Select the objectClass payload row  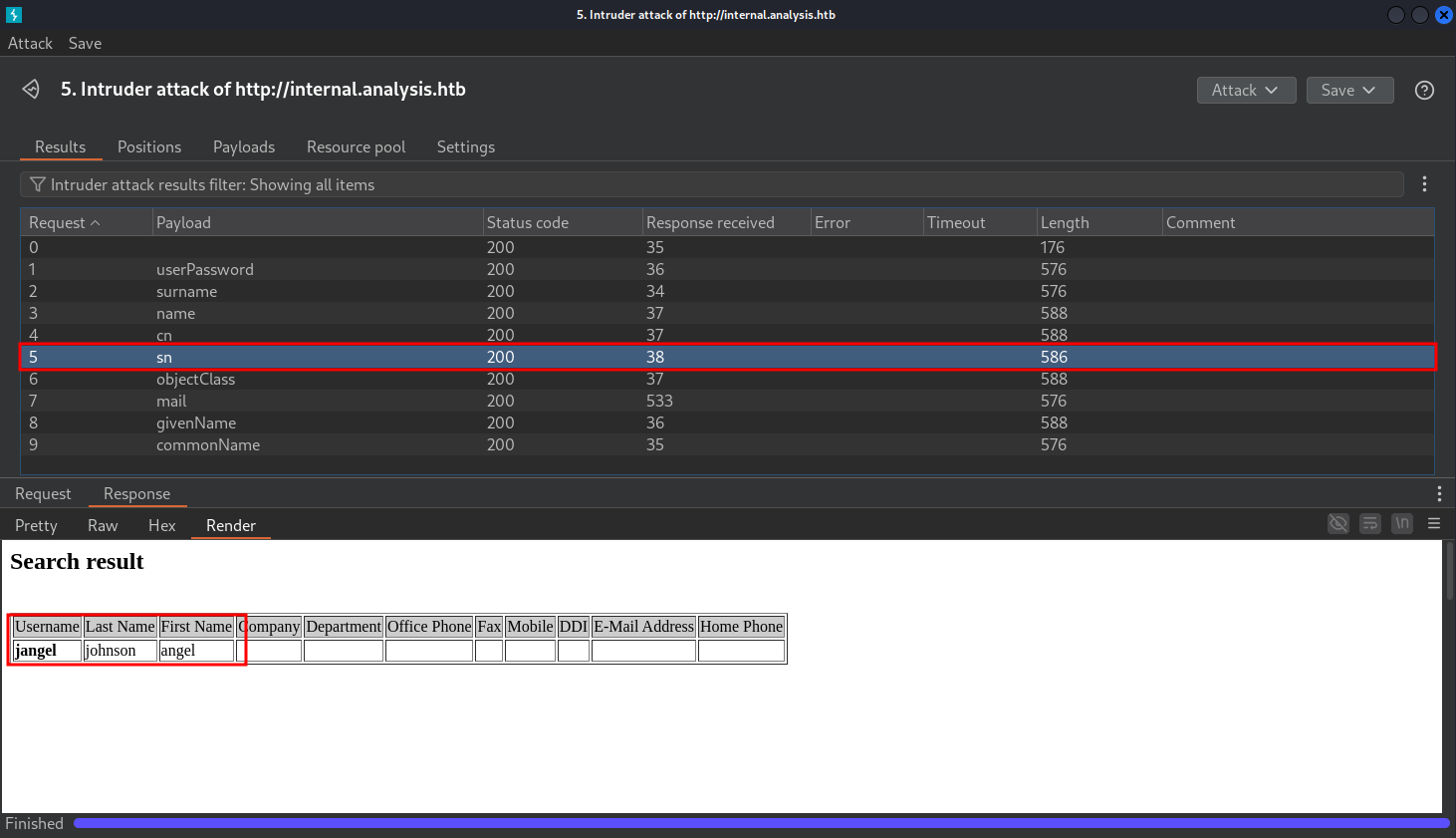(x=195, y=380)
